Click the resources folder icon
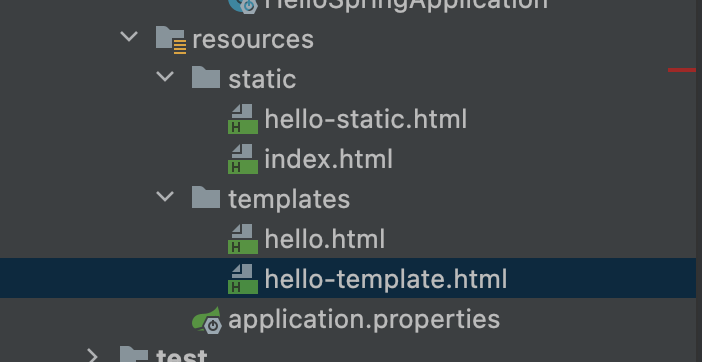Image resolution: width=702 pixels, height=362 pixels. (x=171, y=40)
